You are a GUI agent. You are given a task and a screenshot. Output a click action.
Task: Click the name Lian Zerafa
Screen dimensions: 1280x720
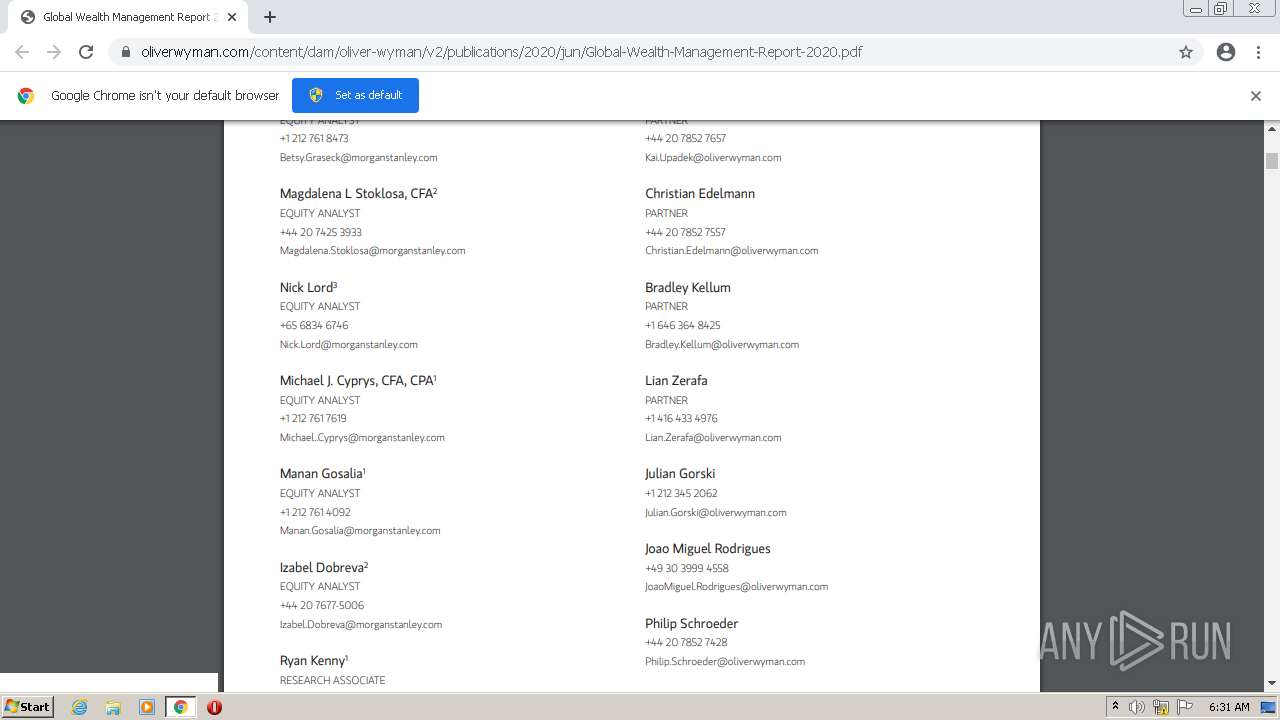[x=676, y=380]
